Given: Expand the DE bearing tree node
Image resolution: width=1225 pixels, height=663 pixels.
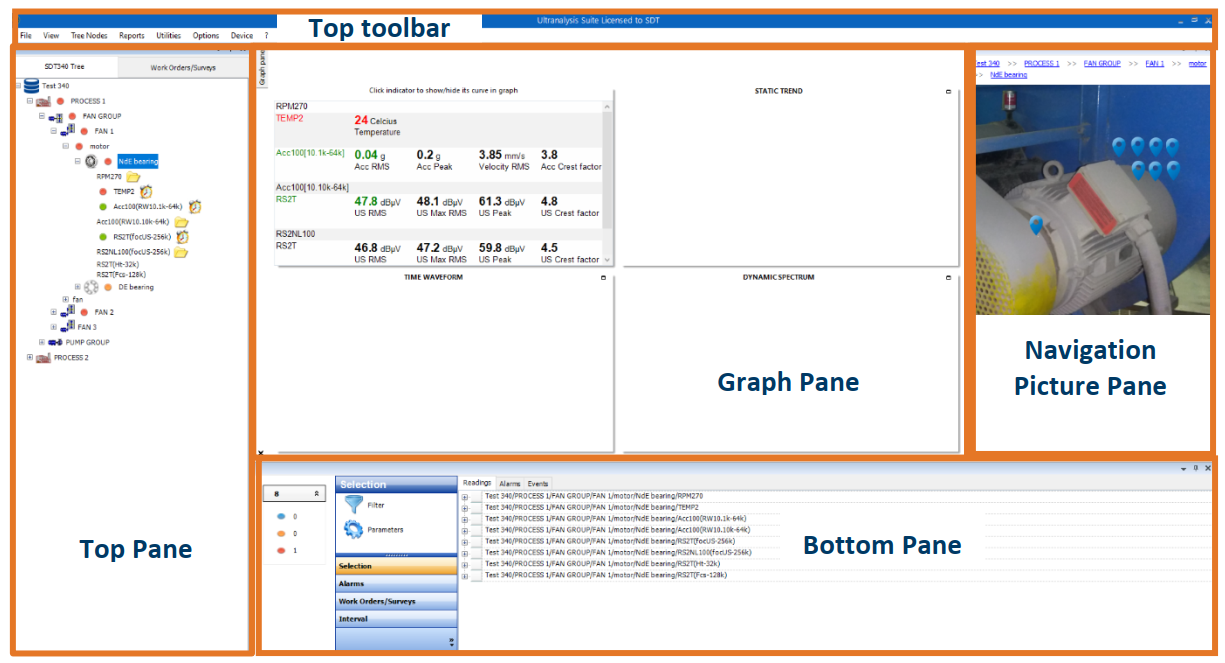Looking at the screenshot, I should click(x=77, y=287).
